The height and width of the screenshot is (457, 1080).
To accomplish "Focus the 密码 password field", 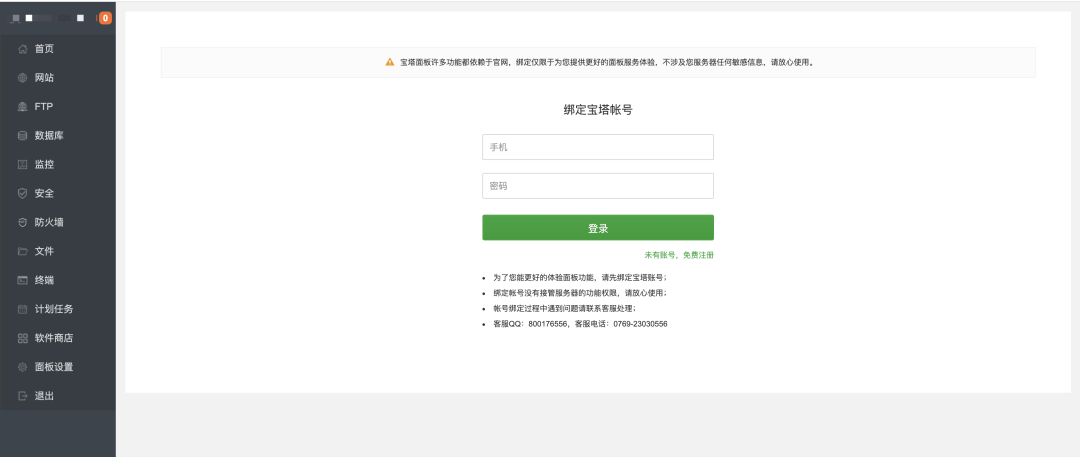I will tap(597, 186).
